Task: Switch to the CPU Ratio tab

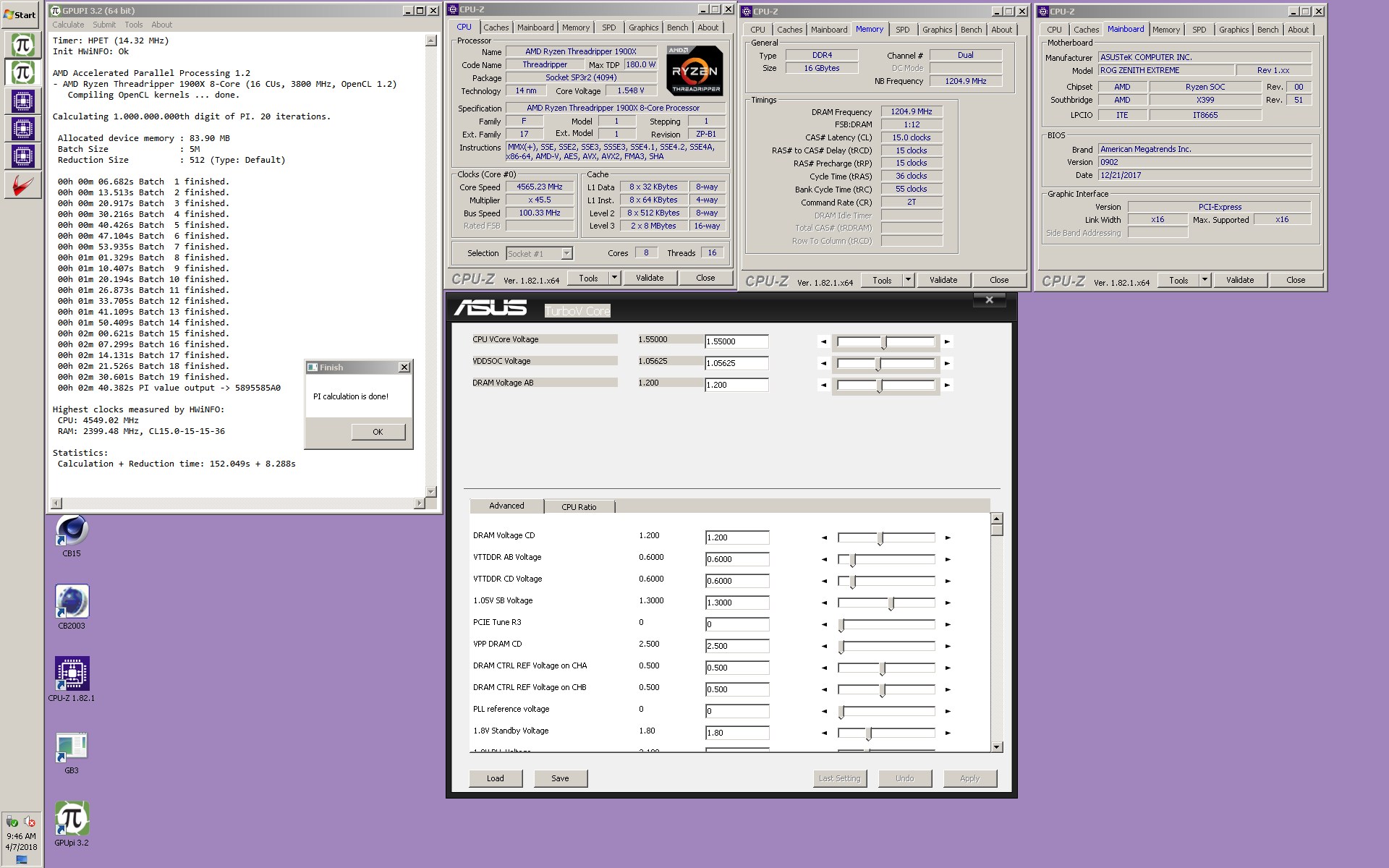Action: [579, 507]
